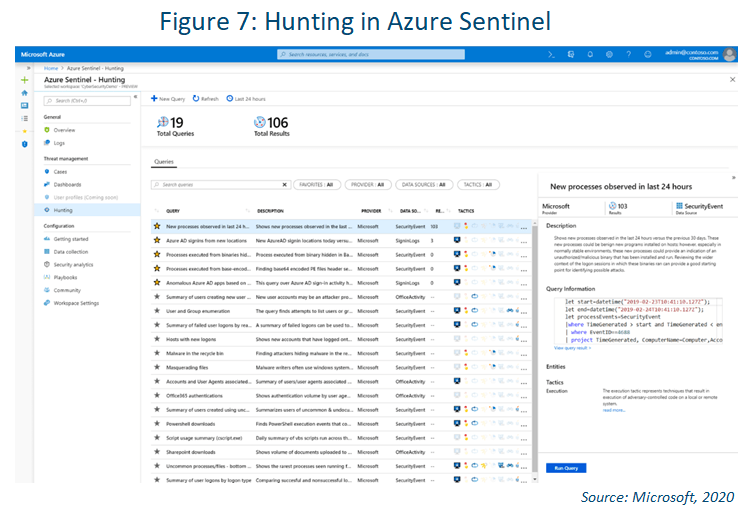Favorite the Malware in the recycle bin query
This screenshot has width=749, height=511.
tap(157, 353)
